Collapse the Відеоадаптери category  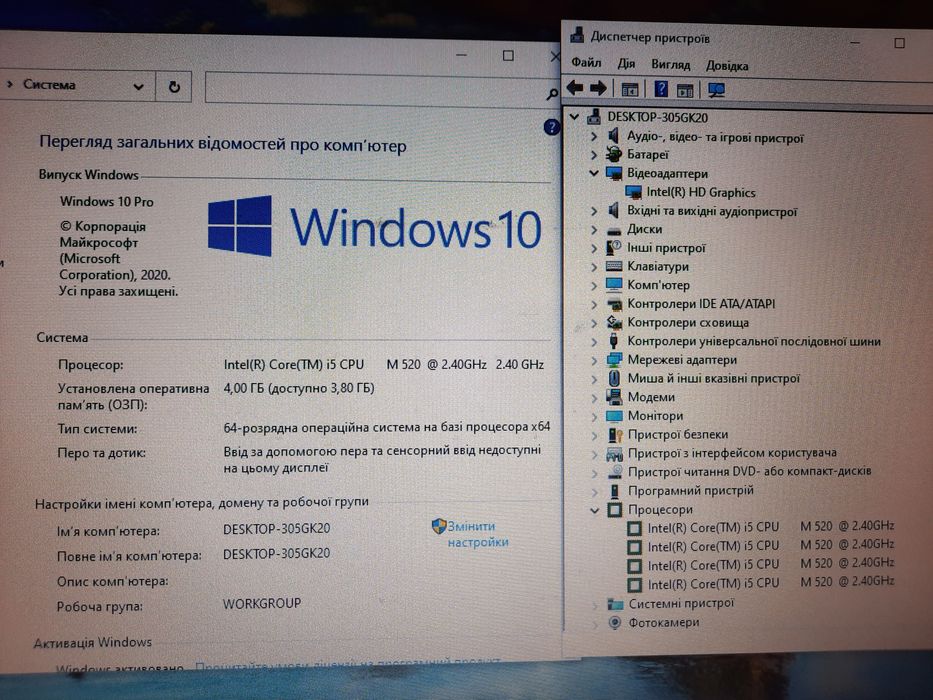click(x=593, y=173)
